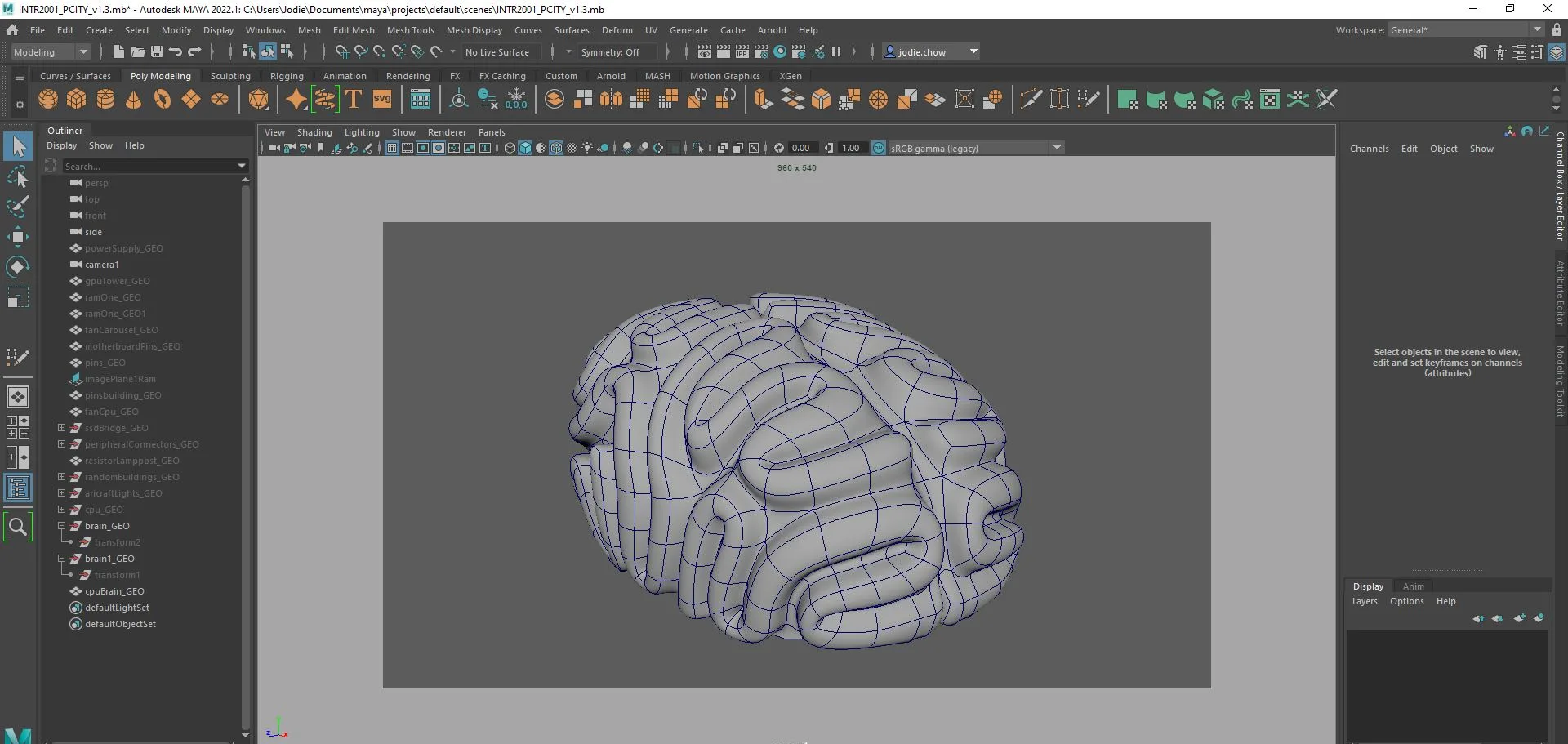
Task: Click the search magnifier icon in left sidebar
Action: (x=18, y=527)
